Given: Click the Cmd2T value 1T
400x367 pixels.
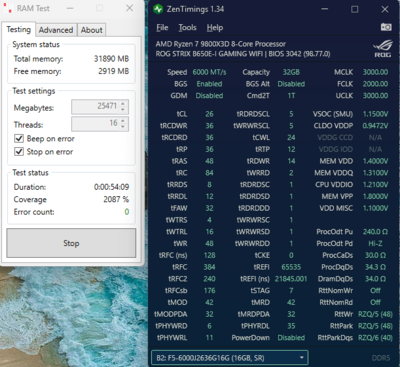Looking at the screenshot, I should click(291, 96).
